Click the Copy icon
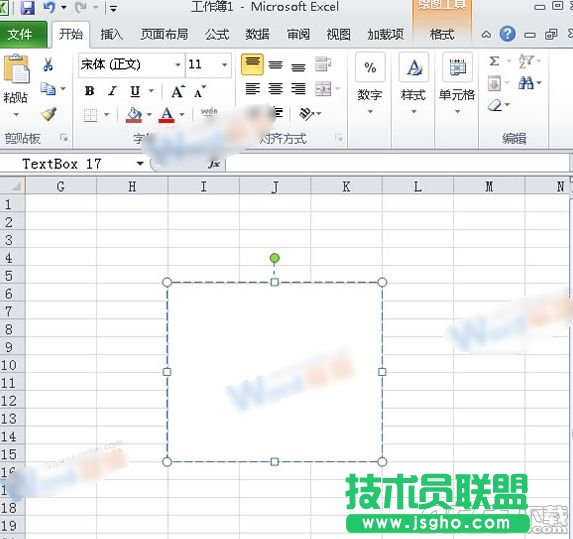Viewport: 573px width, 539px height. pos(48,88)
